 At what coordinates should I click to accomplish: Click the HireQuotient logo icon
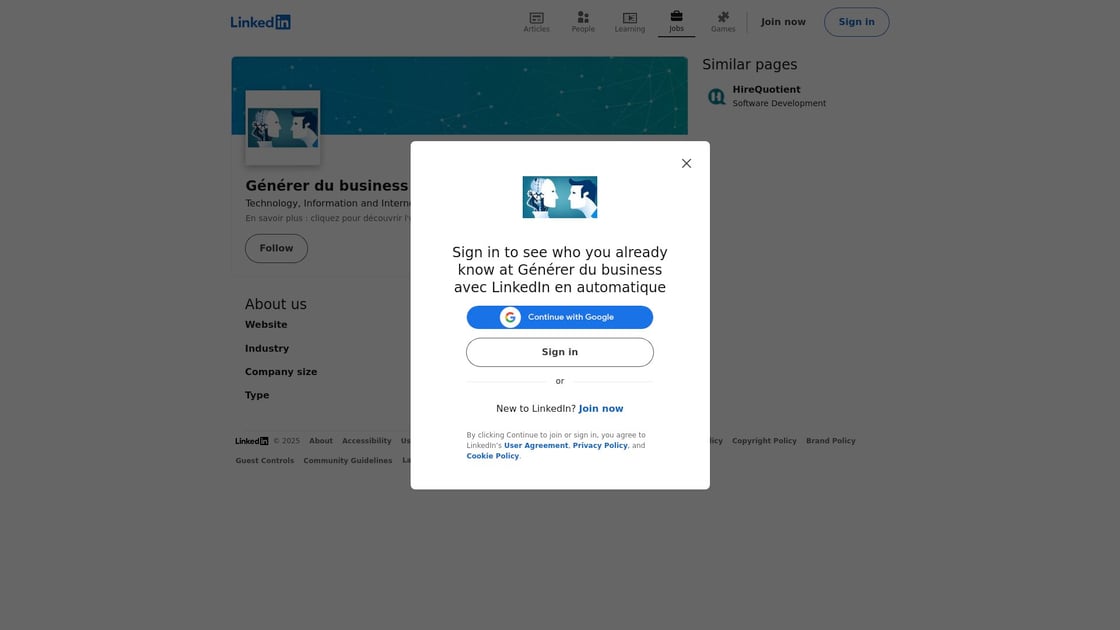tap(716, 96)
